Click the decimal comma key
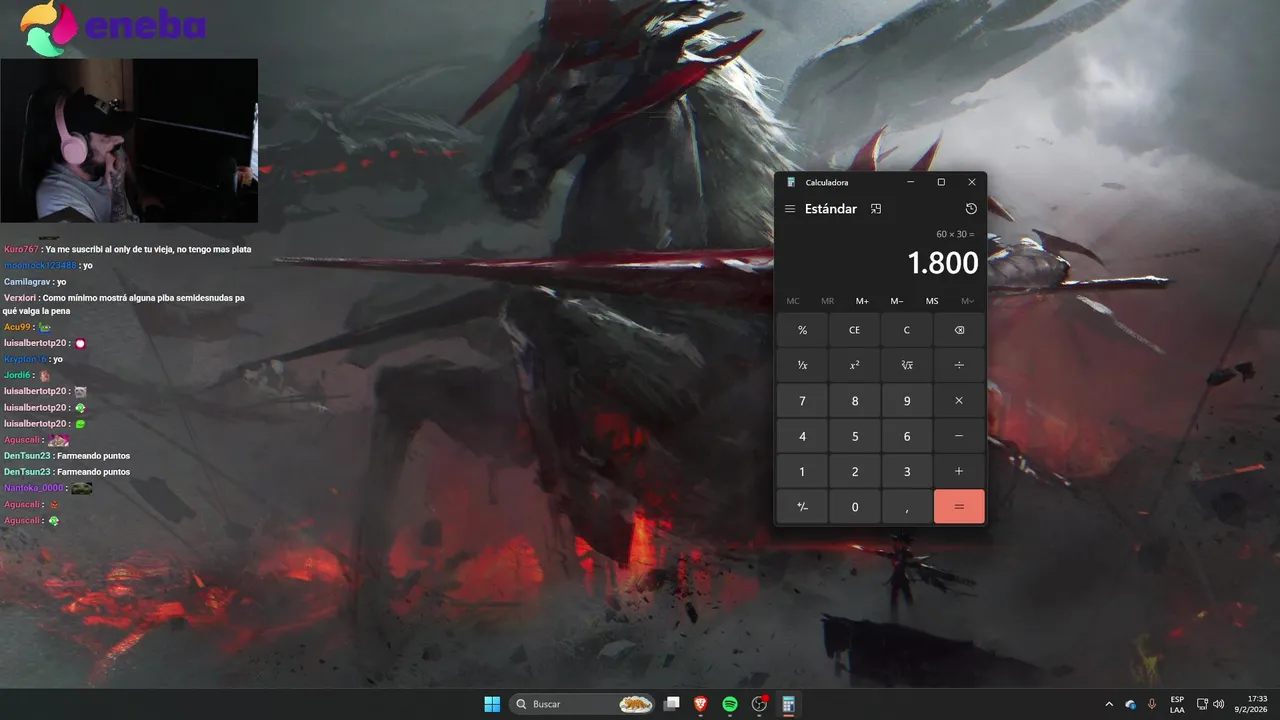The image size is (1280, 720). (907, 507)
